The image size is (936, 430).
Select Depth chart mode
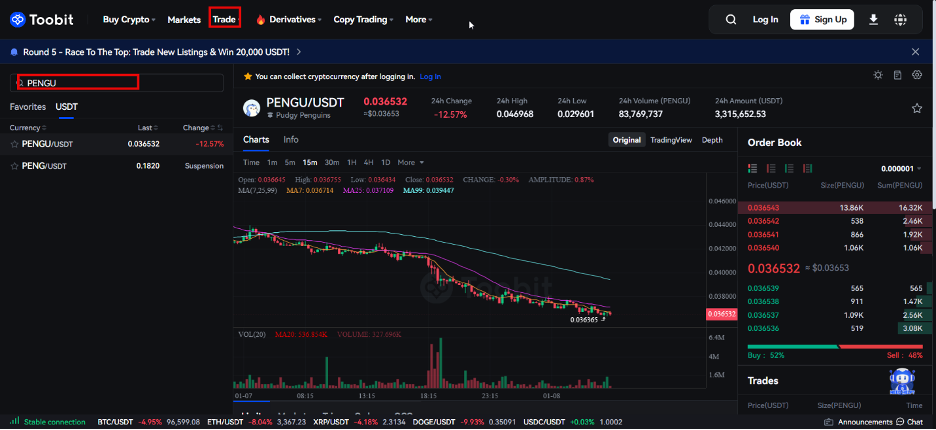pyautogui.click(x=712, y=140)
